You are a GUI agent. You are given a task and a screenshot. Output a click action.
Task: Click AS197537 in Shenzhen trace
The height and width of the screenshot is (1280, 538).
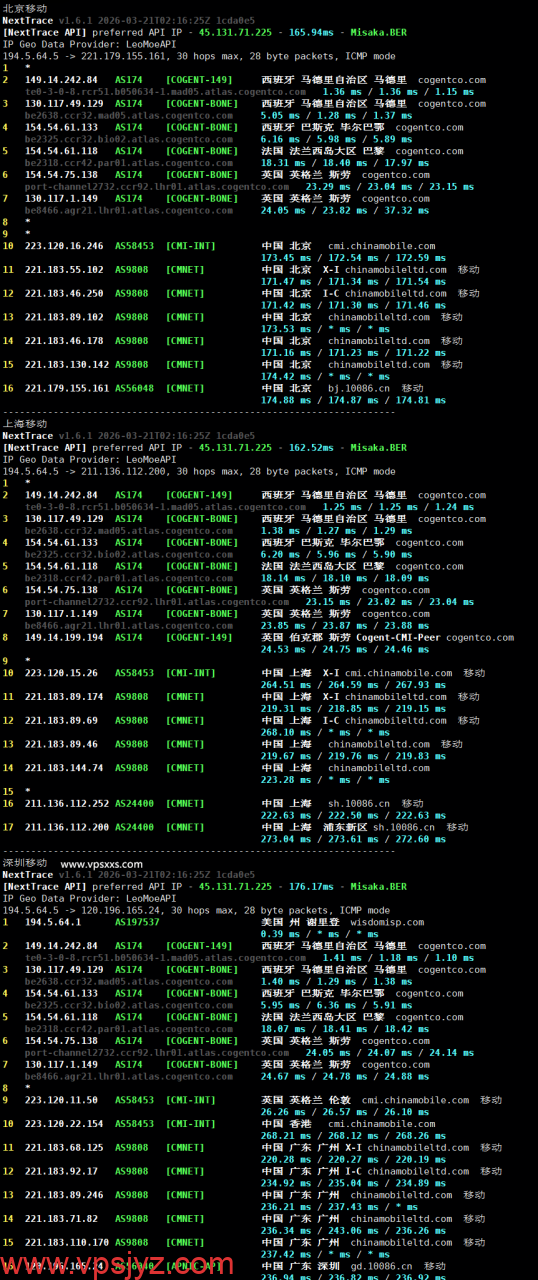tap(135, 922)
